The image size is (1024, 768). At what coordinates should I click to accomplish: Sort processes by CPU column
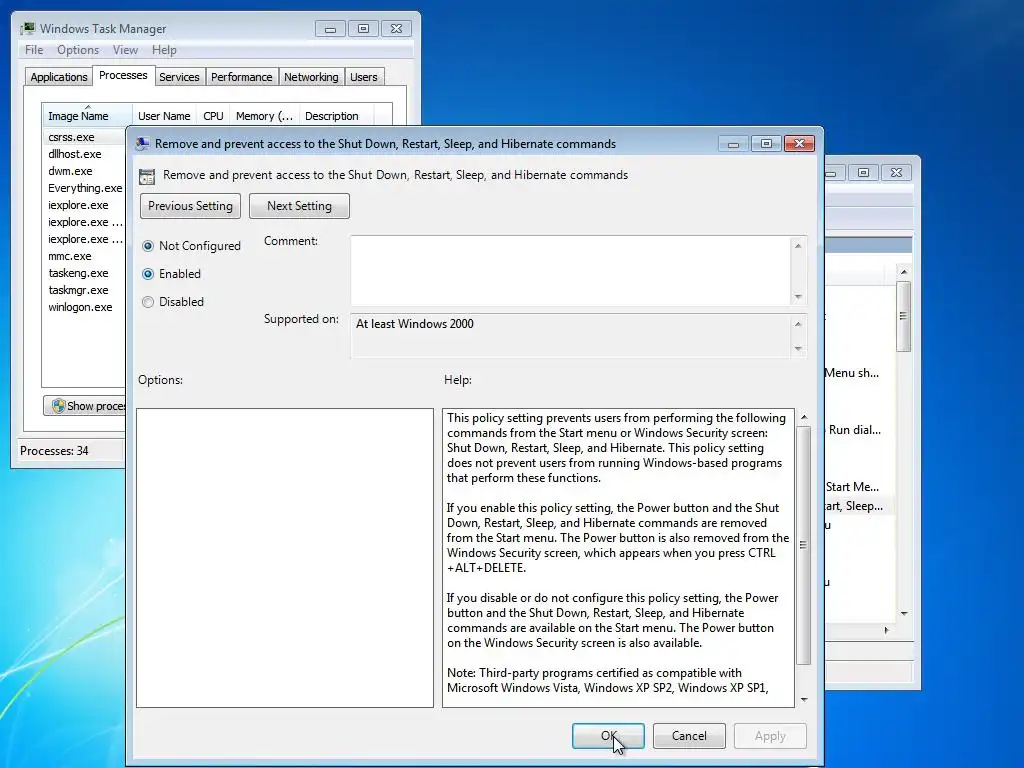click(x=214, y=116)
